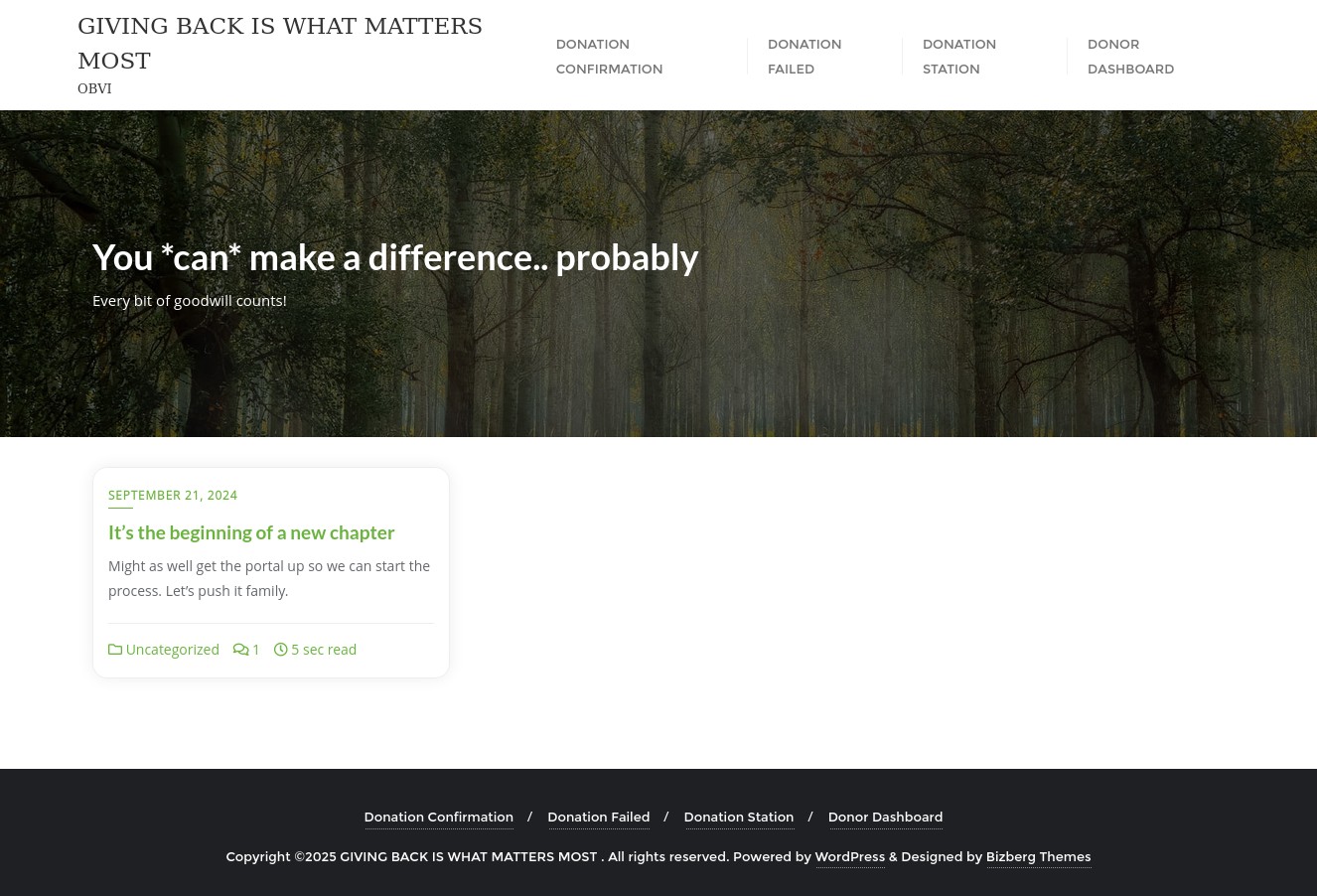Go to Donation Station from the header menu
The width and height of the screenshot is (1317, 896).
click(x=958, y=57)
